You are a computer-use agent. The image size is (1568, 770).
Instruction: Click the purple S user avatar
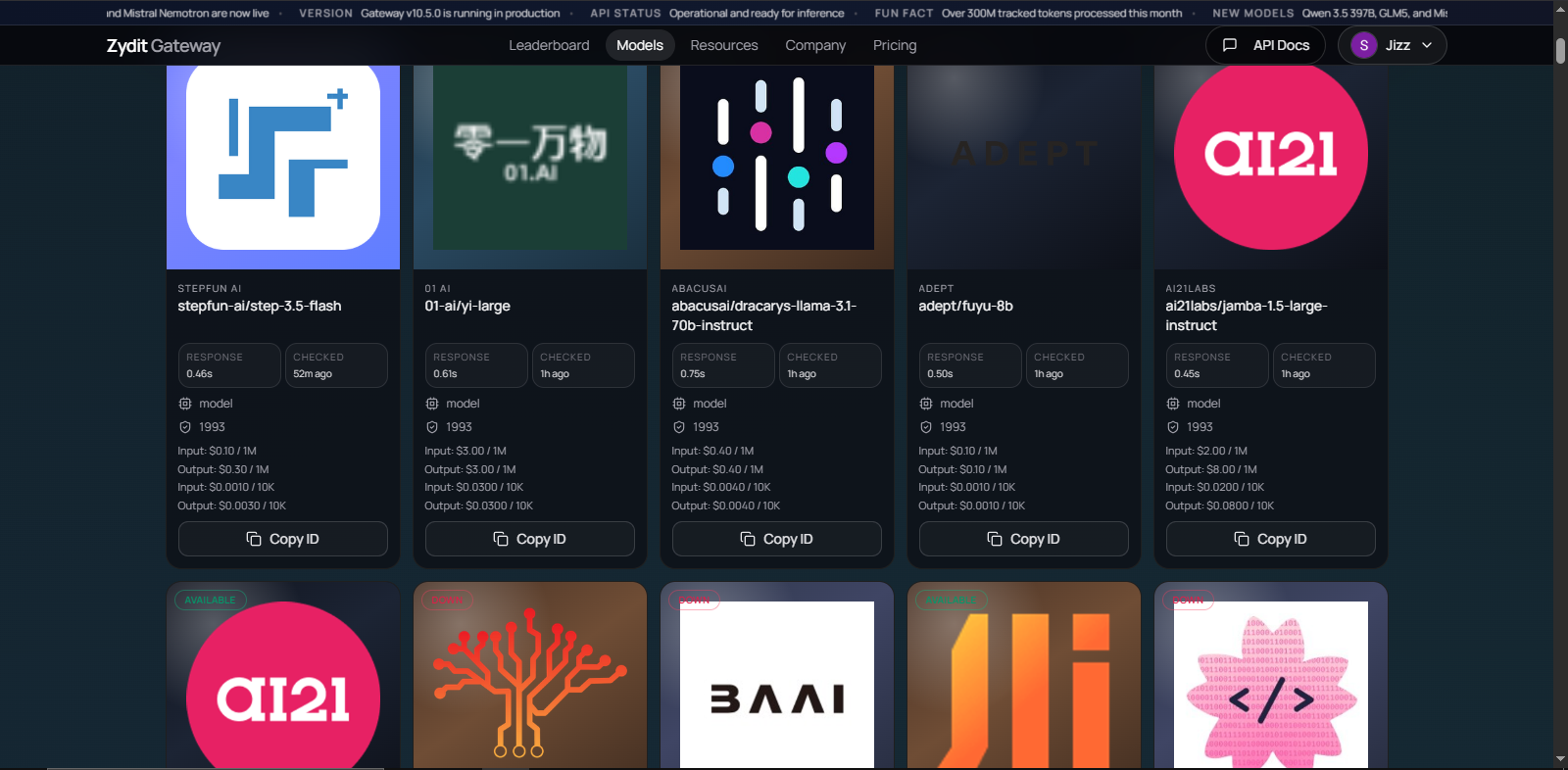pos(1363,45)
